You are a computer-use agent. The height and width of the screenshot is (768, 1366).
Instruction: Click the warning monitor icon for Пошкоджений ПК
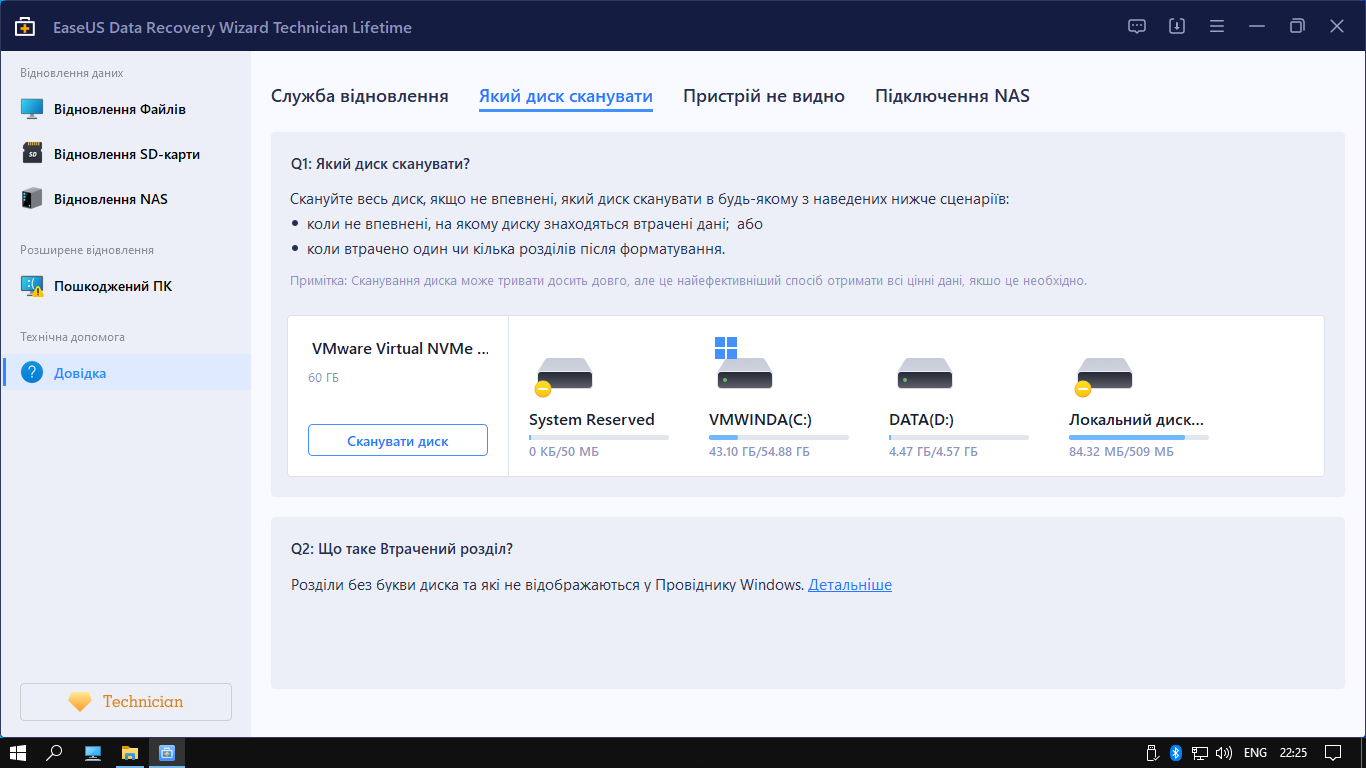coord(32,286)
